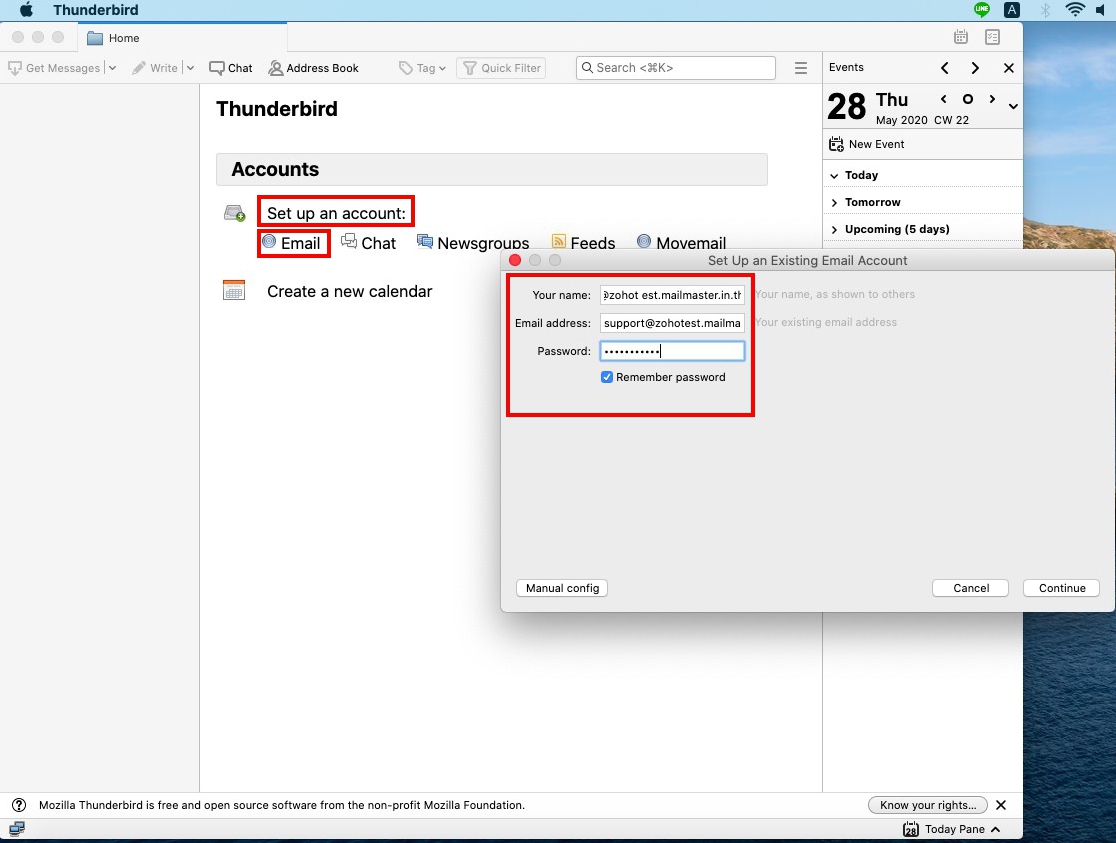Go to previous day in Events header

tap(944, 68)
